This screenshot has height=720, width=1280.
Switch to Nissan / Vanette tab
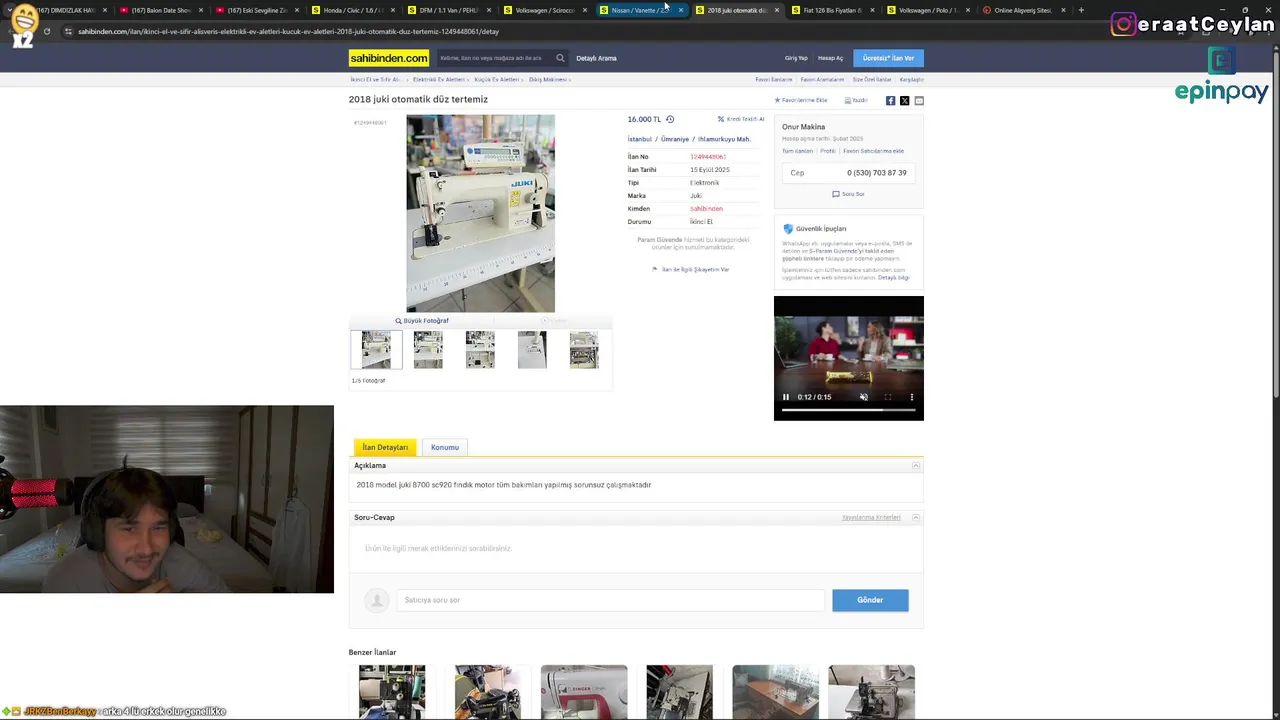tap(641, 10)
